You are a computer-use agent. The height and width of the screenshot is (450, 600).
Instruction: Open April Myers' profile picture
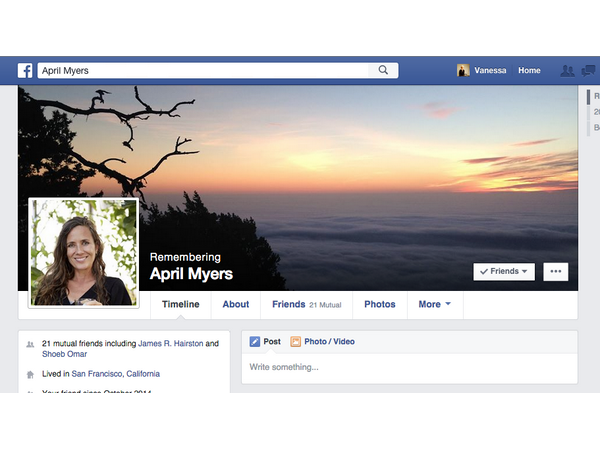tap(84, 253)
